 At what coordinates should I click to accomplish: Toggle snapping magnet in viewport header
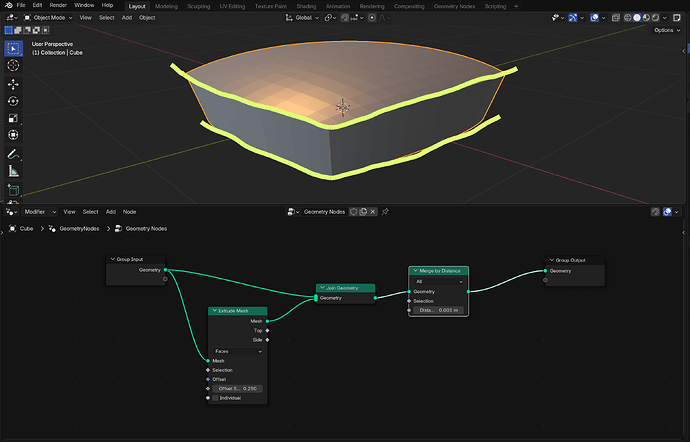[345, 18]
